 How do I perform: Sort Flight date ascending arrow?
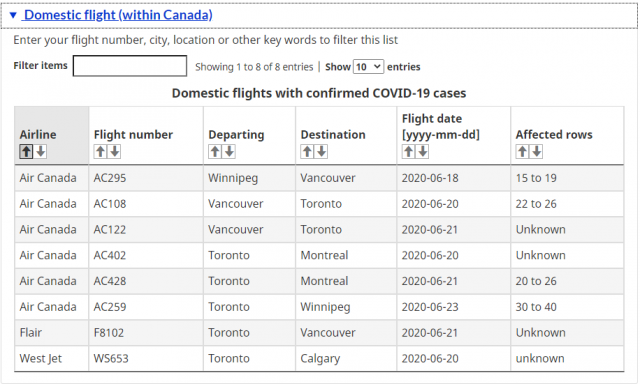[409, 151]
